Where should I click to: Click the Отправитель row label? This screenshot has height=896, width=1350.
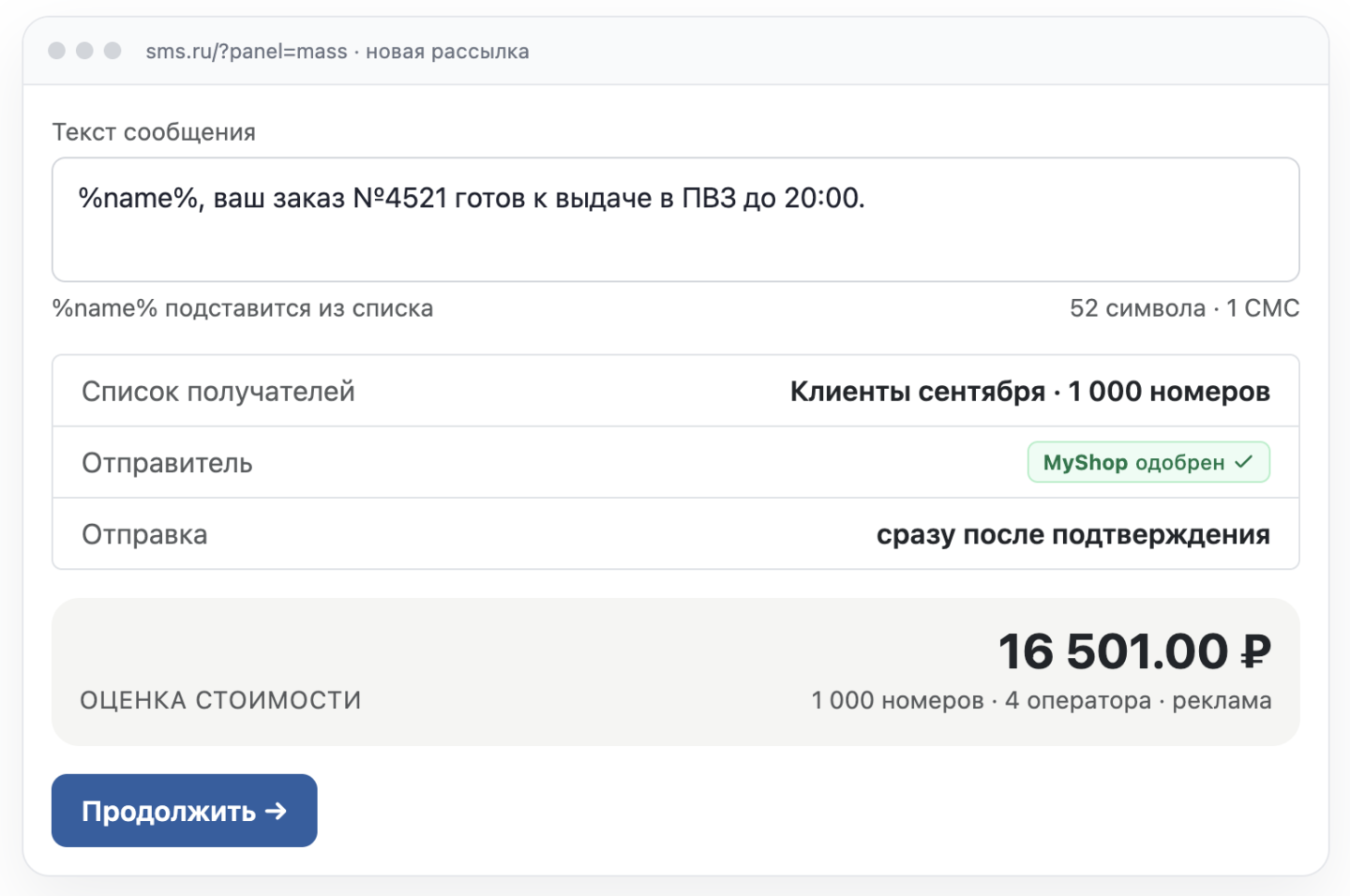[x=167, y=463]
